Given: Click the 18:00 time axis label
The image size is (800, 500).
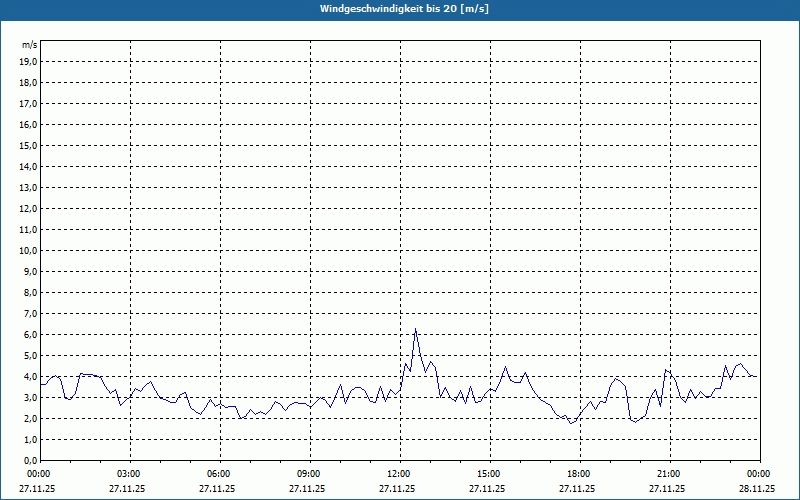Looking at the screenshot, I should click(x=579, y=474).
